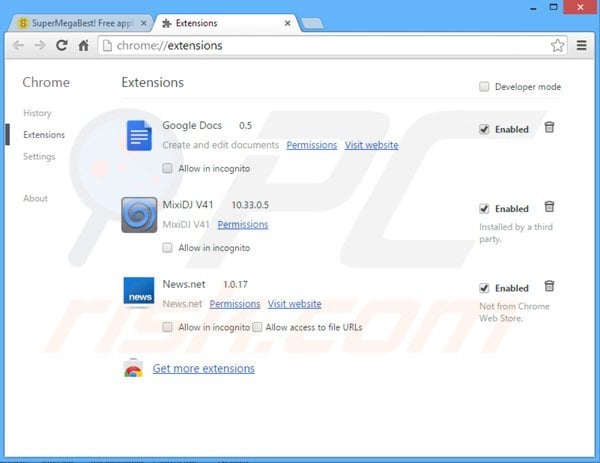View Google Docs Permissions link
This screenshot has height=463, width=600.
[312, 145]
